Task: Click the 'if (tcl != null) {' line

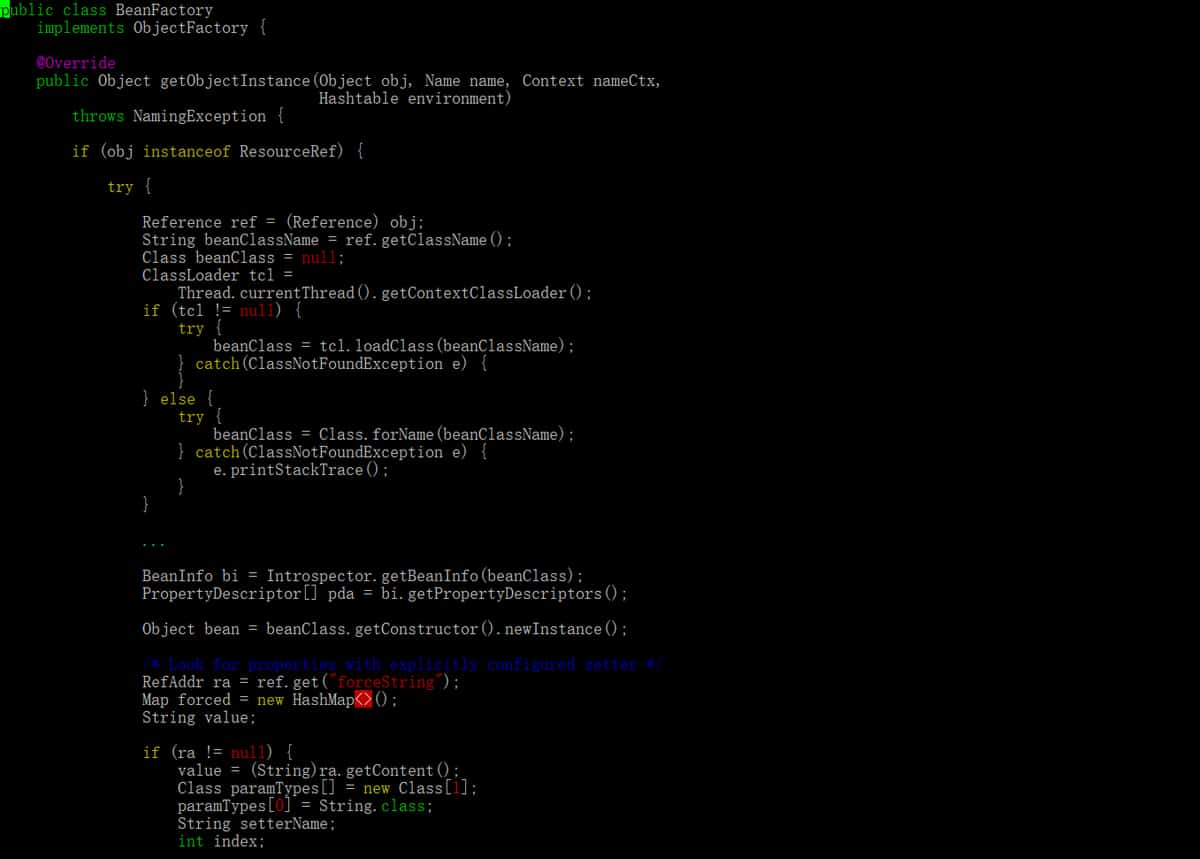Action: coord(222,311)
